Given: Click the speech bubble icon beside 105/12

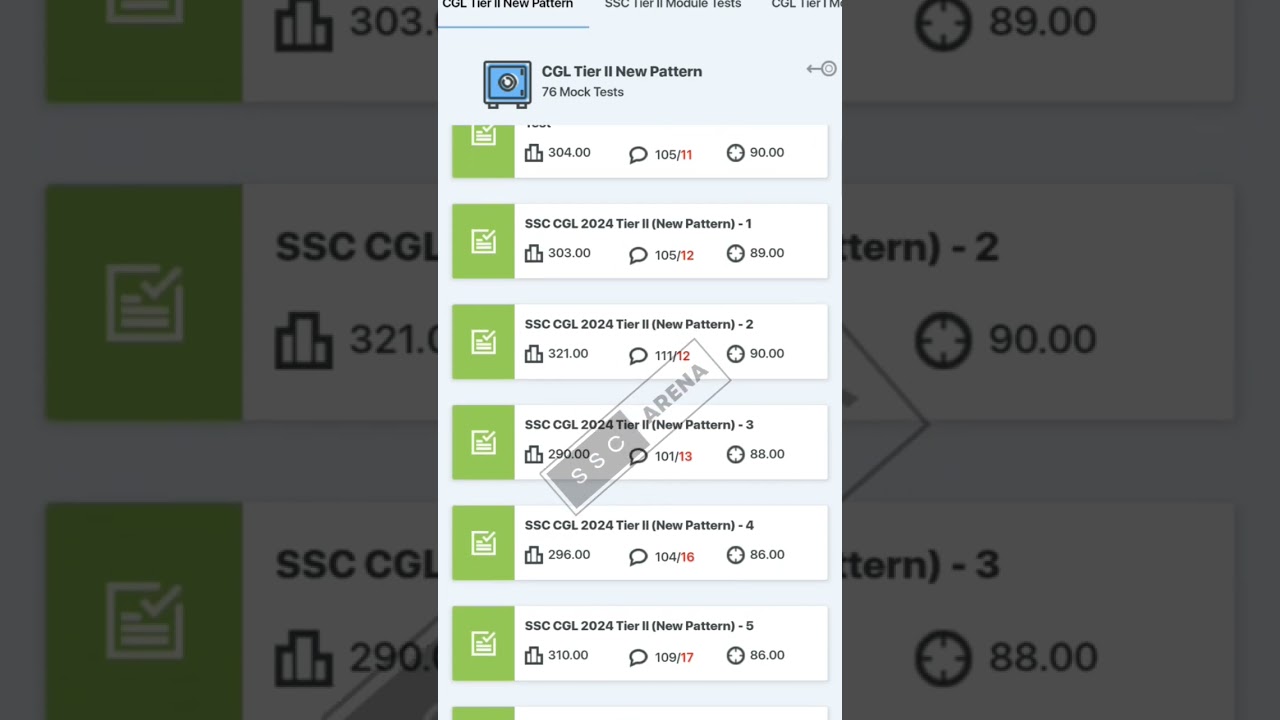Looking at the screenshot, I should (x=638, y=255).
